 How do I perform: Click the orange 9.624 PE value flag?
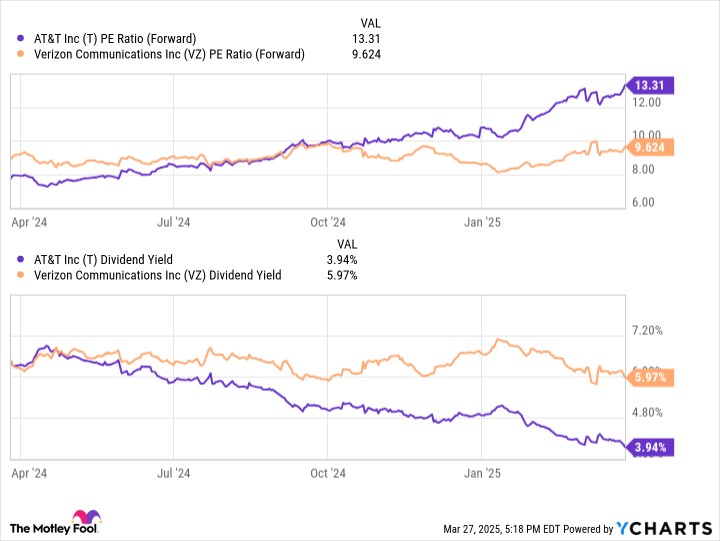(651, 147)
